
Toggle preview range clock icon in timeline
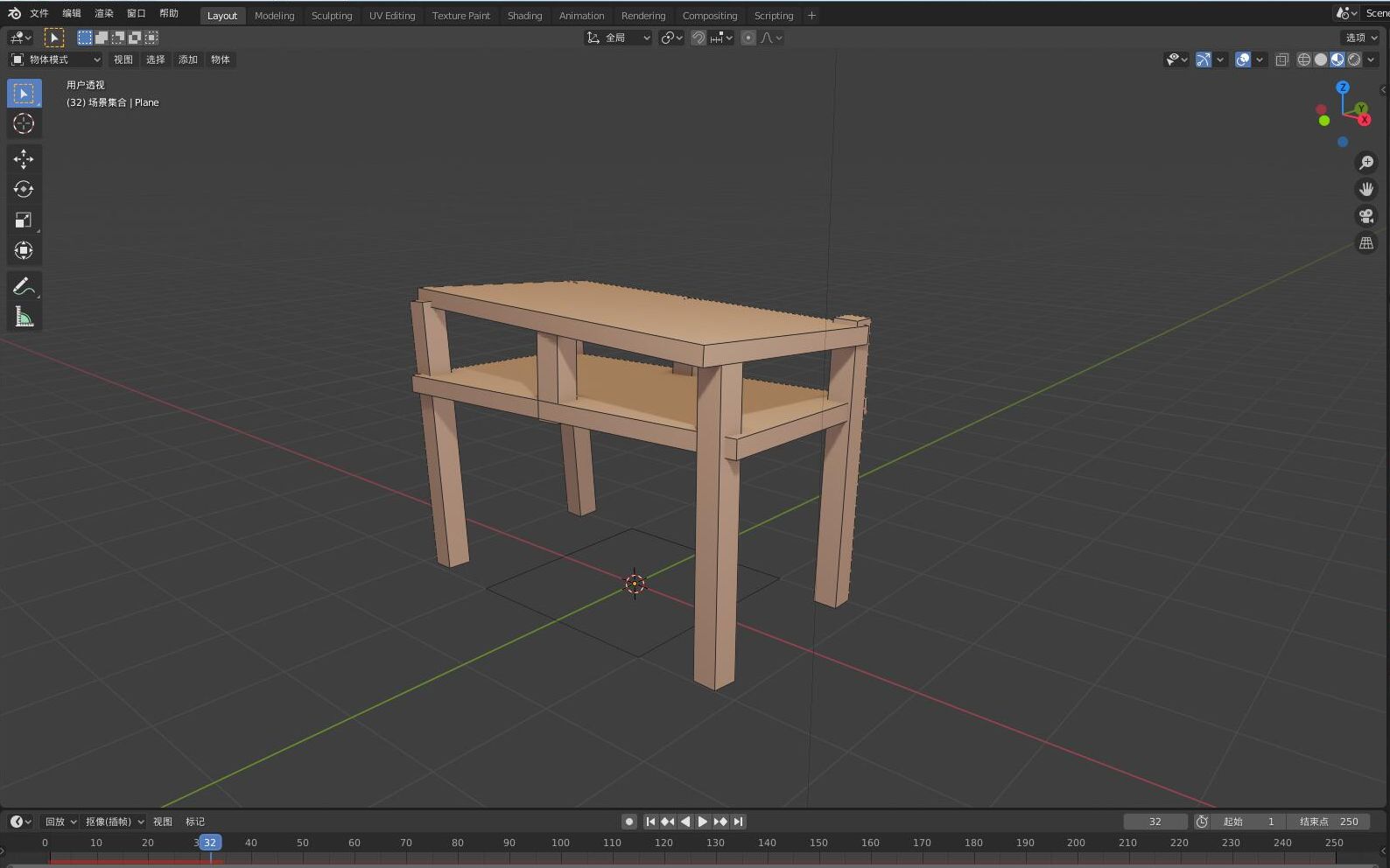coord(1202,822)
